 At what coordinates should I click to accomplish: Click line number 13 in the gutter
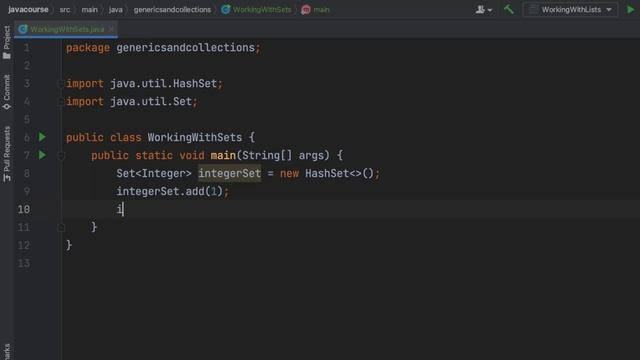[x=24, y=263]
